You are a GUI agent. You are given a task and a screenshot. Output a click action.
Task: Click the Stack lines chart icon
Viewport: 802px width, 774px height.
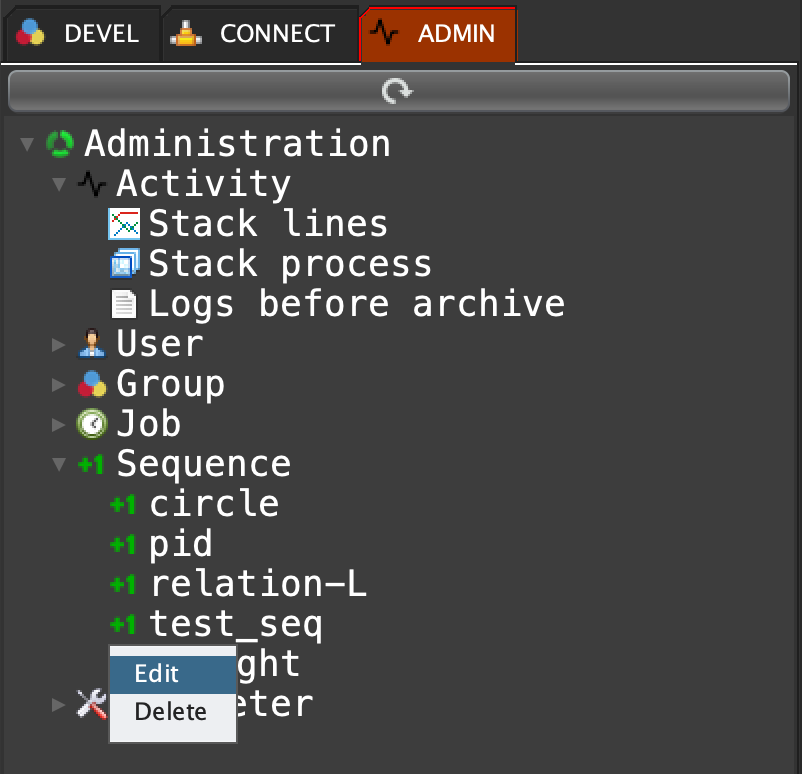(124, 224)
